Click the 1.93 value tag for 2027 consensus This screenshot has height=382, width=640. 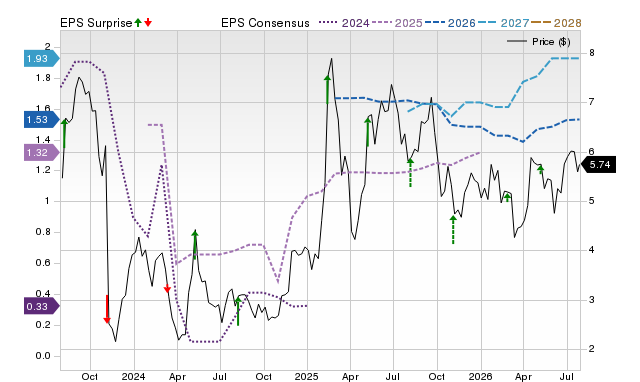click(x=42, y=58)
